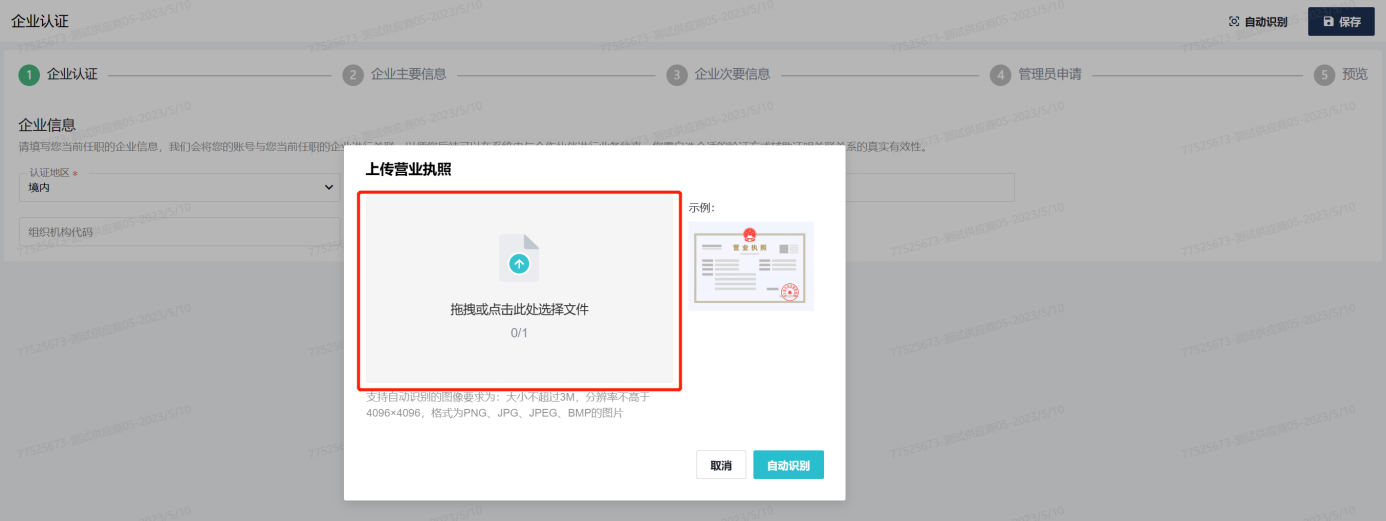Image resolution: width=1386 pixels, height=521 pixels.
Task: Click the sample business license thumbnail
Action: (x=751, y=266)
